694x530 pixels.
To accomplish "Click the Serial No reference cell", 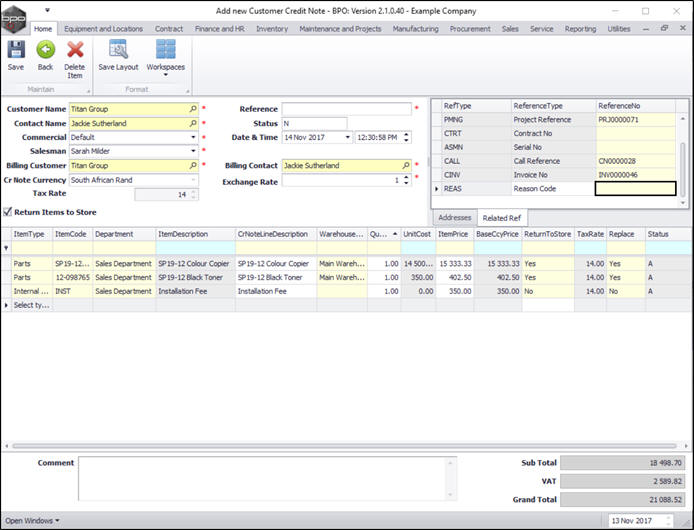I will [x=635, y=147].
